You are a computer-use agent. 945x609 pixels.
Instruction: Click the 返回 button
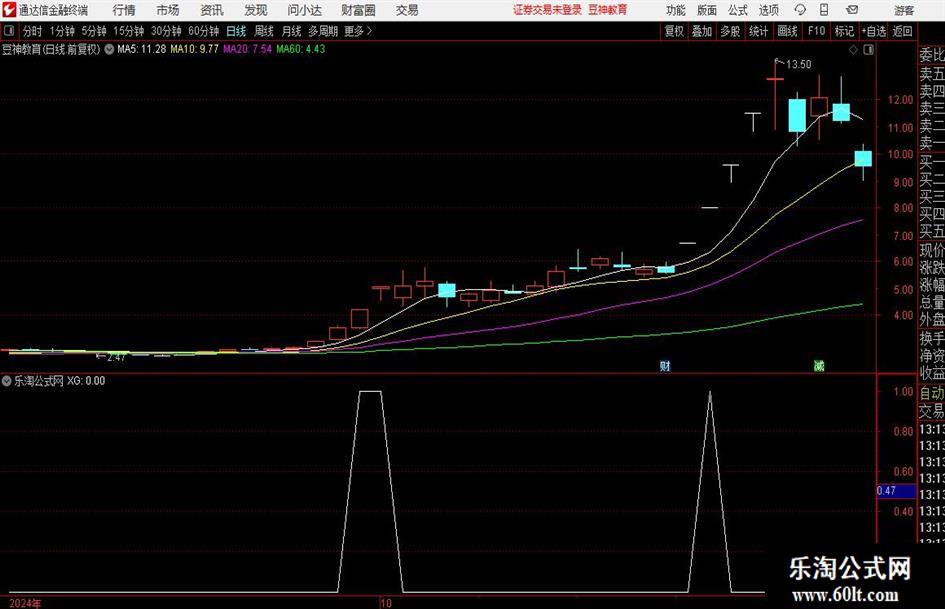click(902, 31)
